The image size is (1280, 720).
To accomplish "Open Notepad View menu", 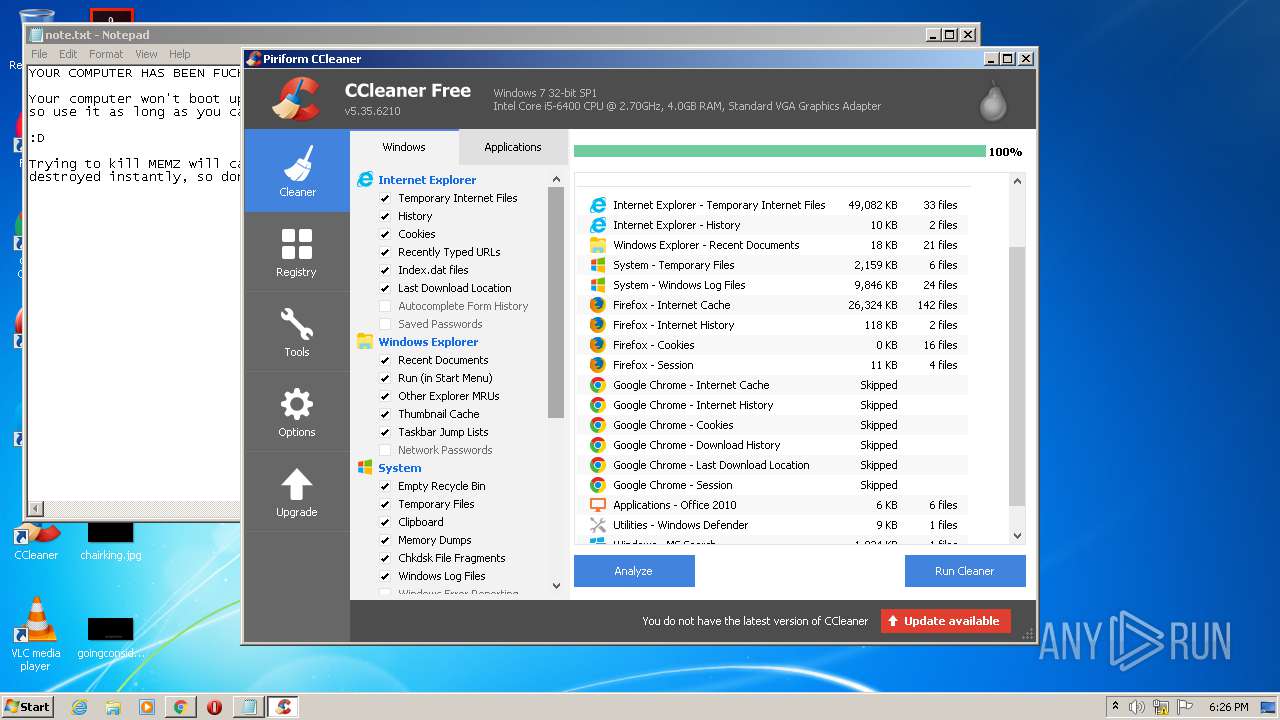I will click(x=146, y=54).
